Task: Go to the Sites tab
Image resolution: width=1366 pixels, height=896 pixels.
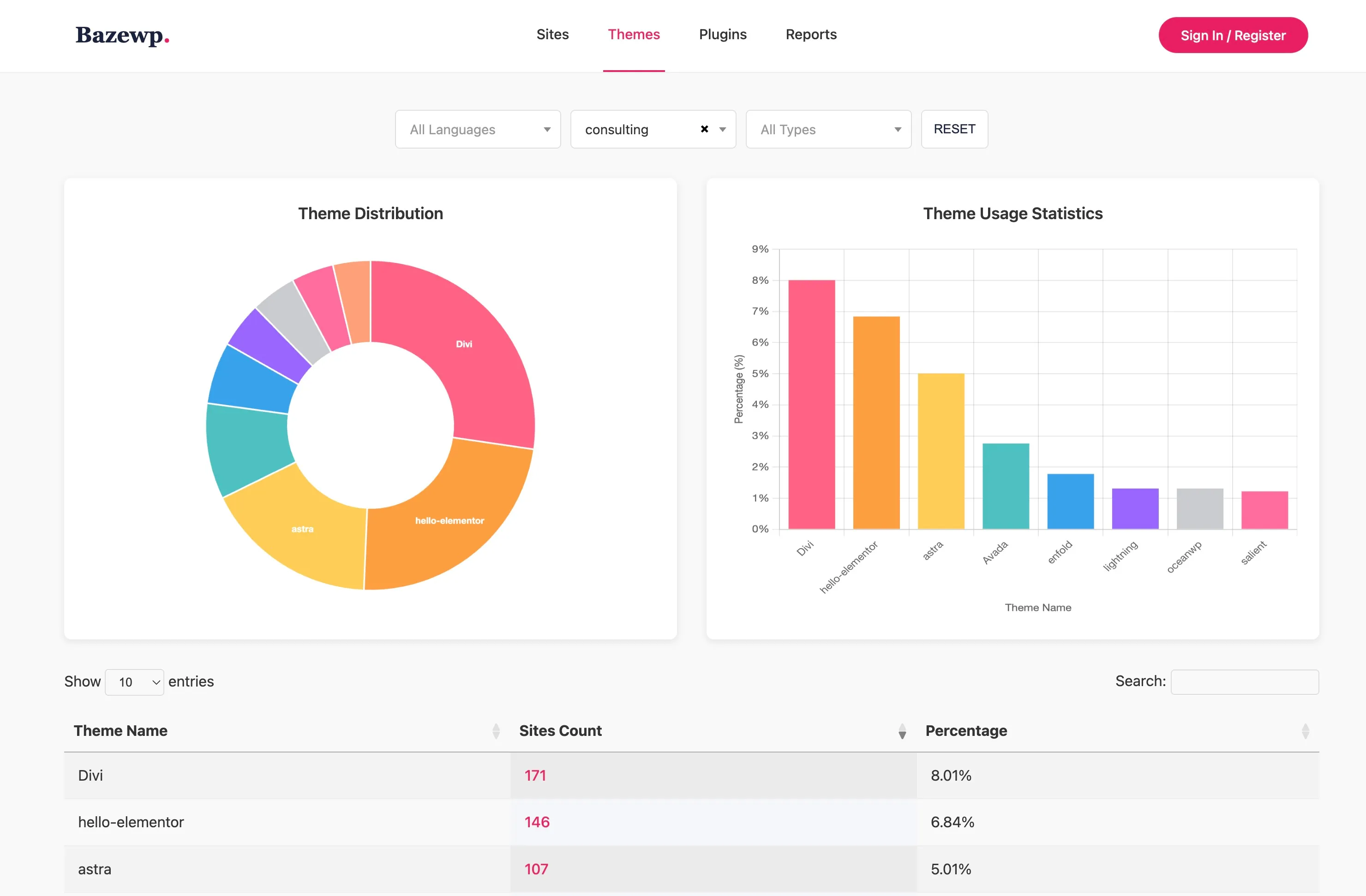Action: tap(552, 35)
